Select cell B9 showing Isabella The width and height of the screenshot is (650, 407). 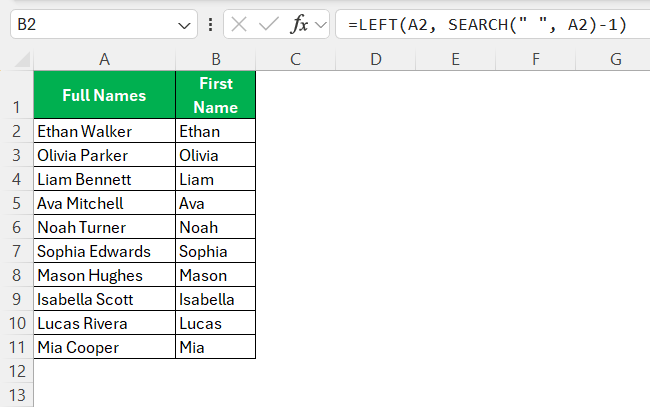point(216,299)
